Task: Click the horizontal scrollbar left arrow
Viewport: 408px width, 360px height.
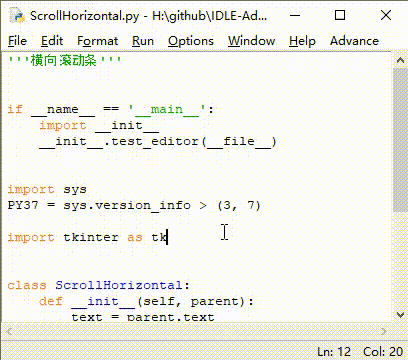Action: [x=9, y=331]
